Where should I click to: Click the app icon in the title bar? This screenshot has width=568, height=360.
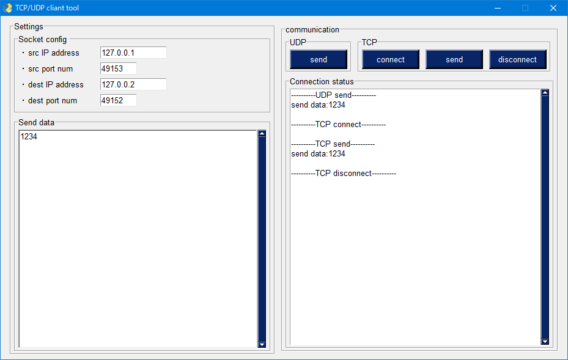[x=7, y=8]
